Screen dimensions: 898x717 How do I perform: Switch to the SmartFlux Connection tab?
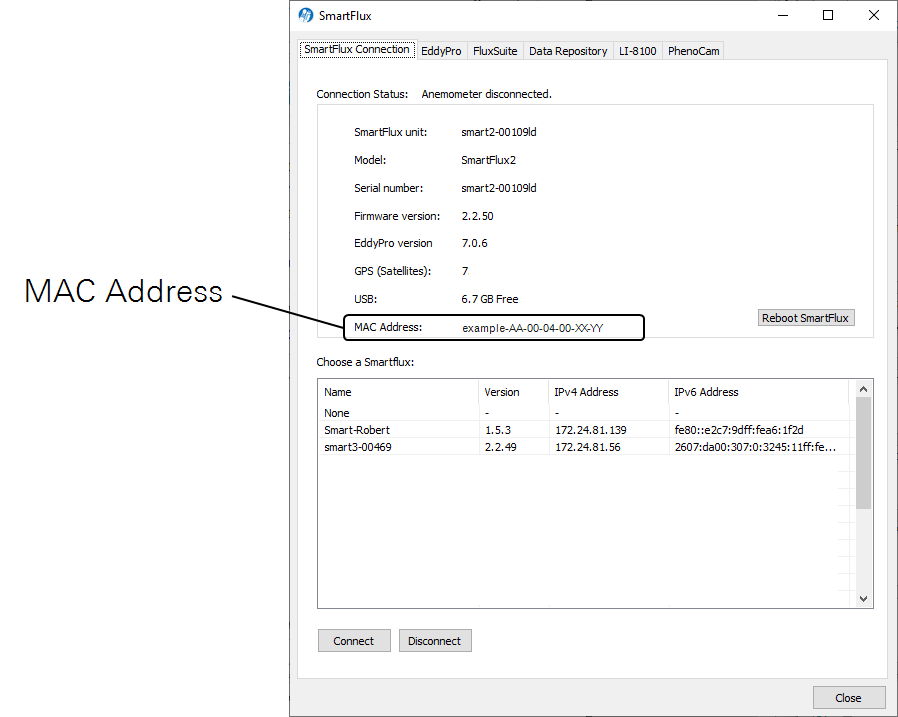357,50
